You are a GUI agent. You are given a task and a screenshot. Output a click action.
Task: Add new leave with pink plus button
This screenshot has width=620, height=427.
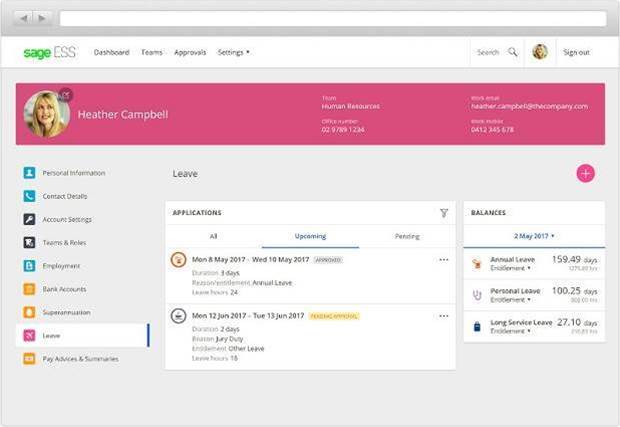pos(586,173)
